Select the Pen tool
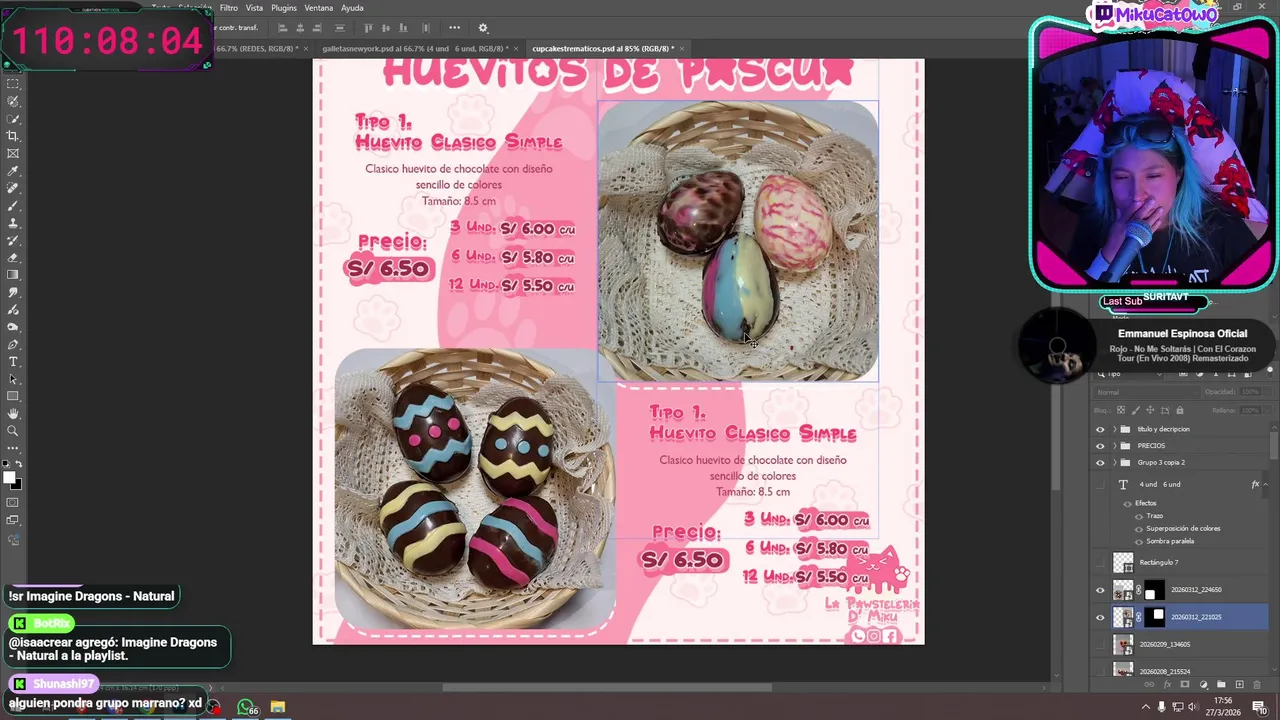The height and width of the screenshot is (720, 1280). pos(13,344)
